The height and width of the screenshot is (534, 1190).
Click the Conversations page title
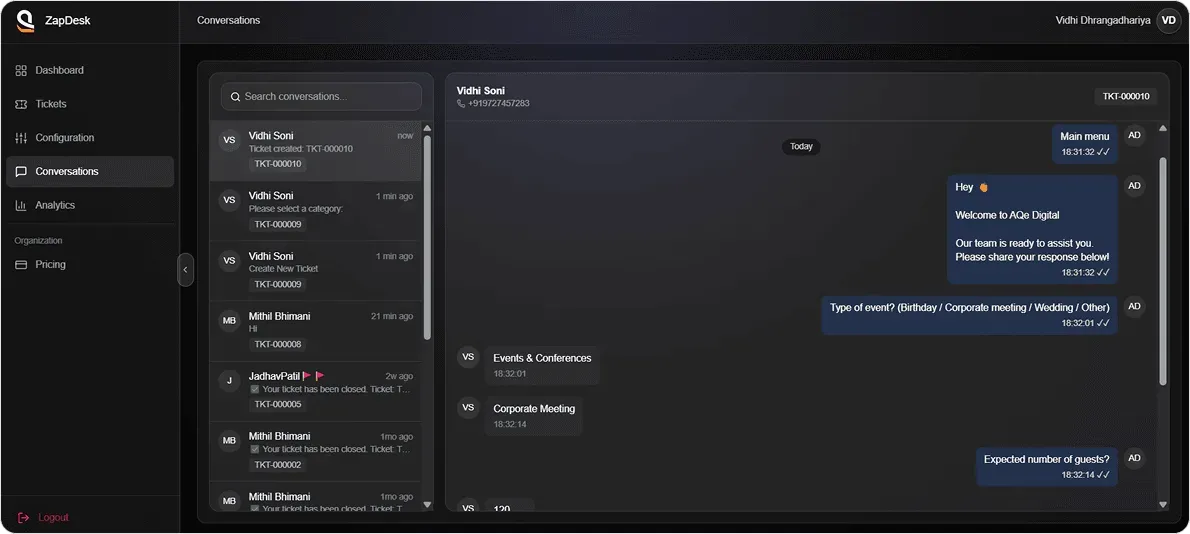pos(228,20)
